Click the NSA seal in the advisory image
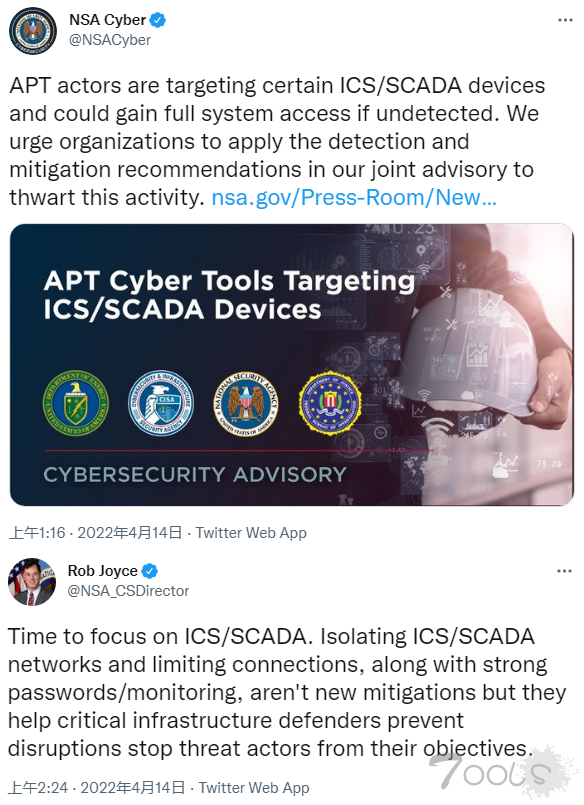Viewport: 584px width, 805px height. tap(243, 397)
